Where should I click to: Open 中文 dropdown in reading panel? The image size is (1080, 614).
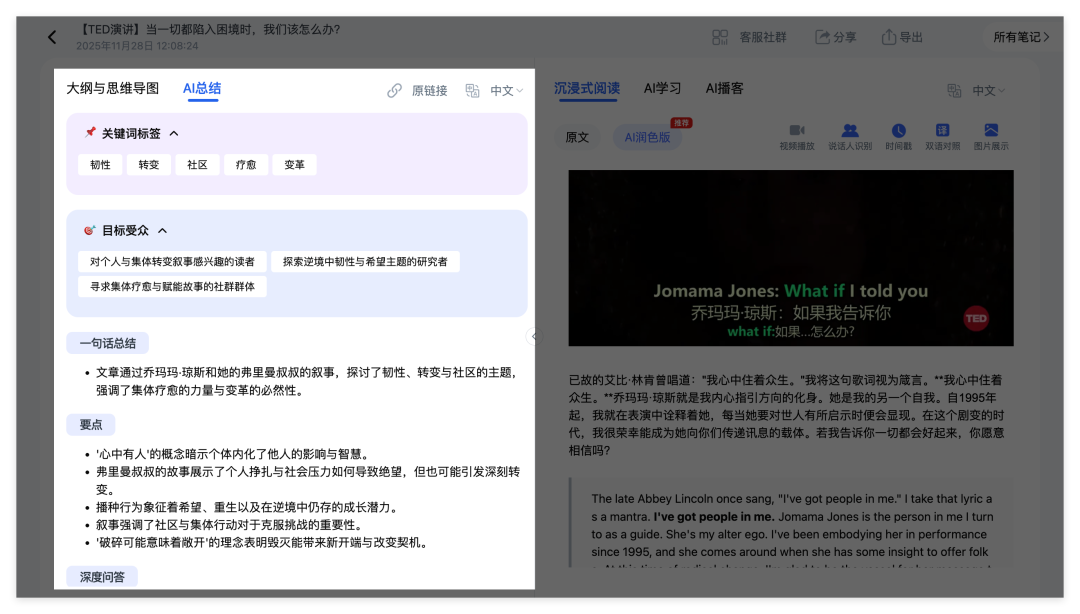[x=988, y=90]
